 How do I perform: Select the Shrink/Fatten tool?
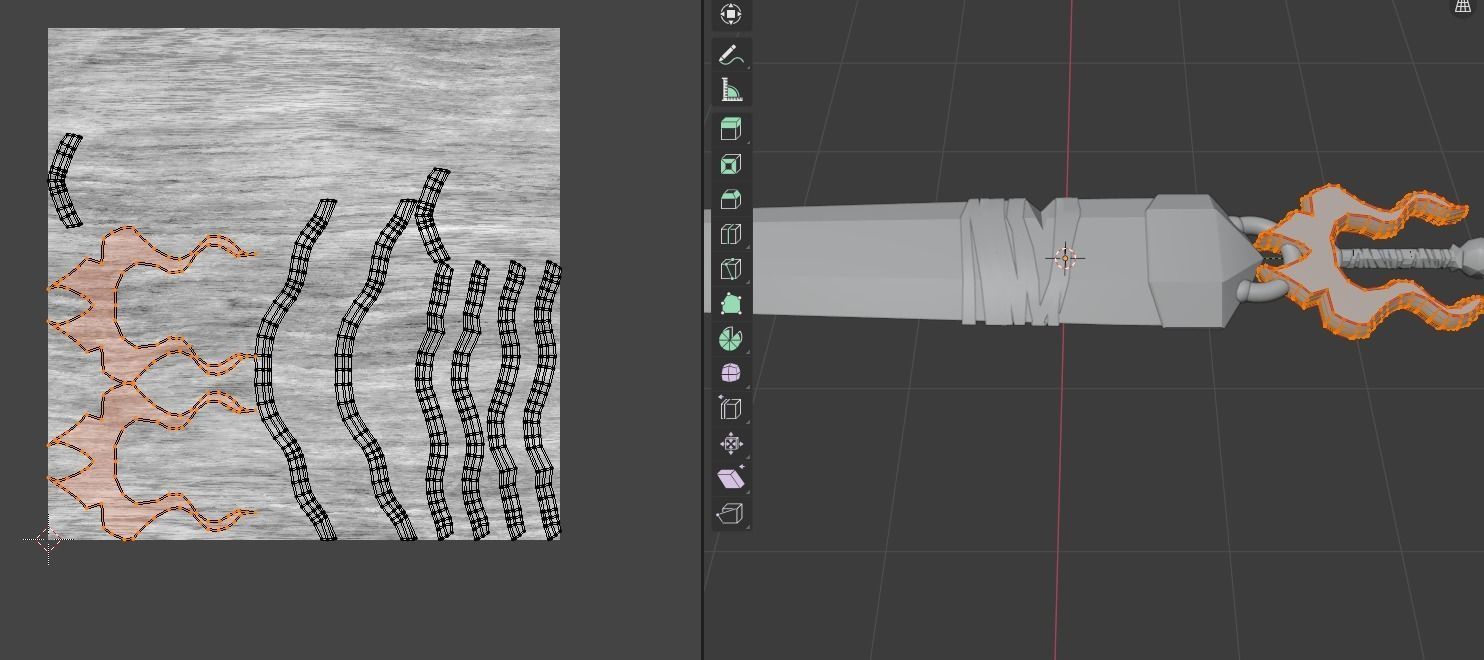point(731,443)
